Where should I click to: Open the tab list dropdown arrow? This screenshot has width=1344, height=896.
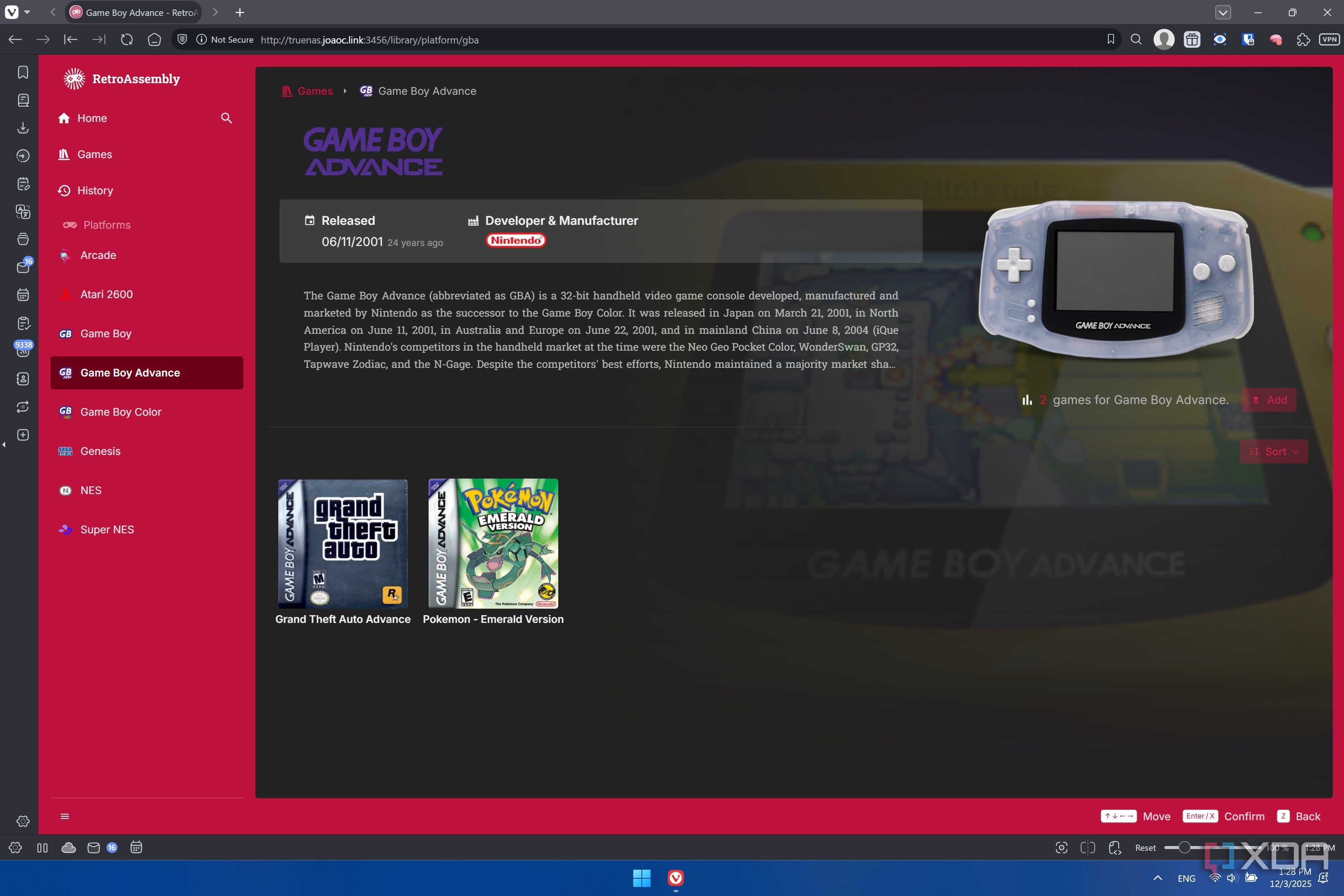point(1223,12)
